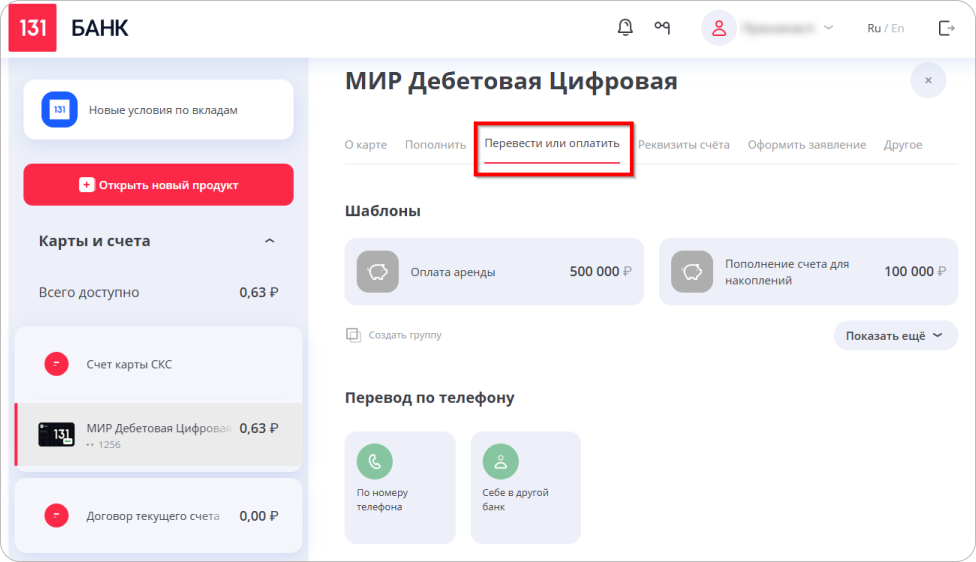Click the user profile avatar icon
Image resolution: width=976 pixels, height=562 pixels.
tap(718, 28)
